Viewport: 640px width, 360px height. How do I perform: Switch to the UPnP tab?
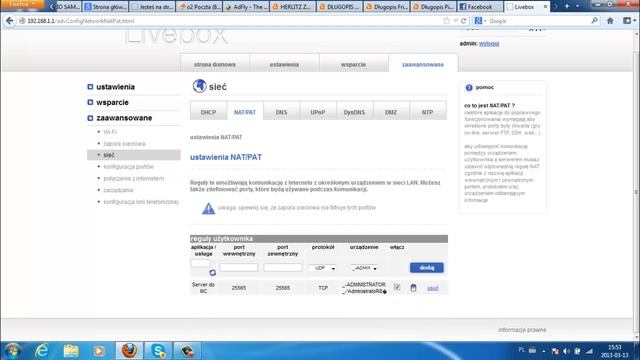(x=318, y=112)
